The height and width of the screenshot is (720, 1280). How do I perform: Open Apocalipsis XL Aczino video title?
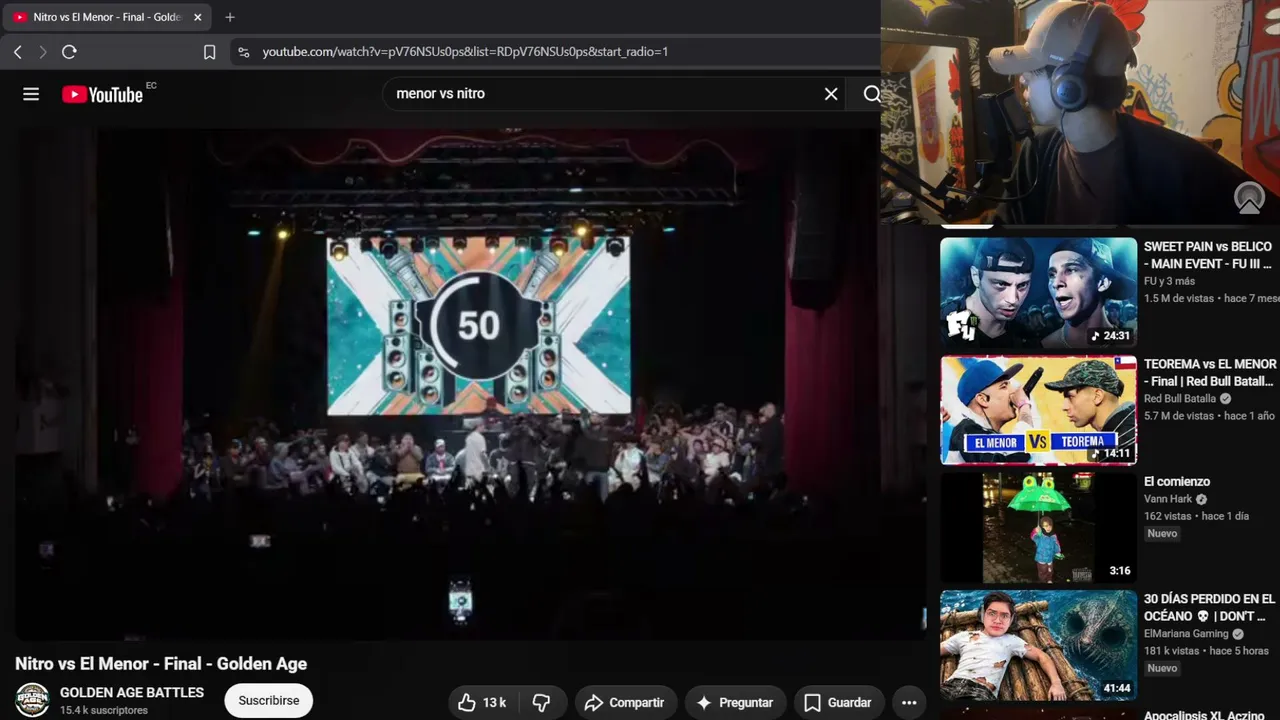point(1204,715)
